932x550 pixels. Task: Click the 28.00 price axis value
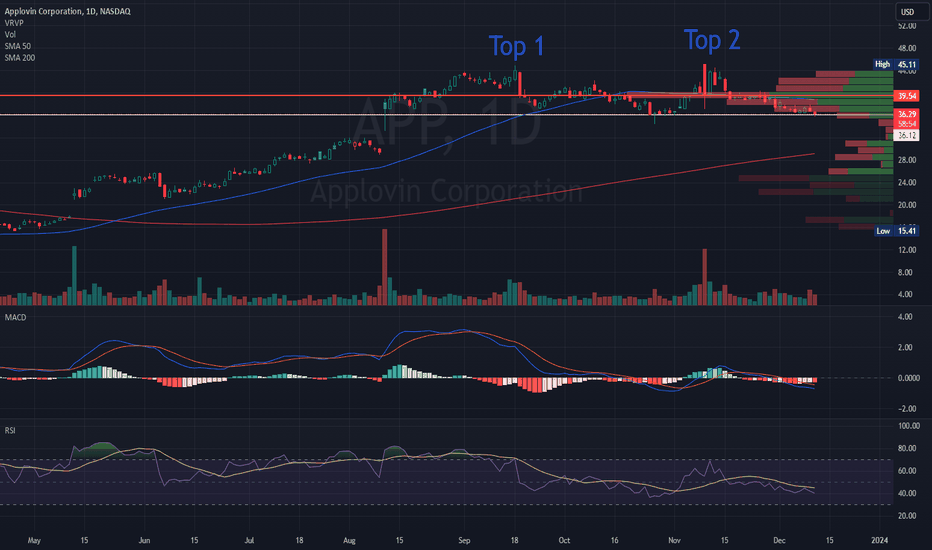point(907,160)
